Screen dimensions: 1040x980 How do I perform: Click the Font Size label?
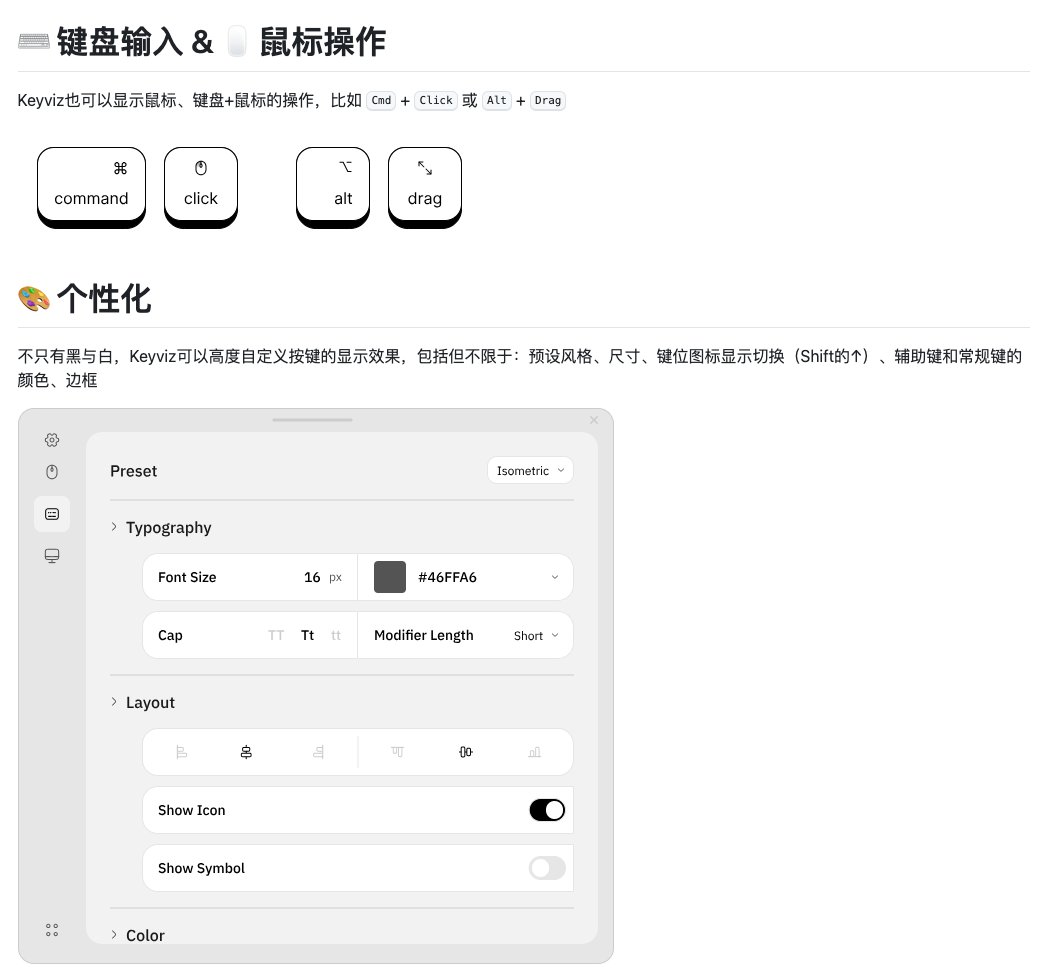[x=187, y=578]
